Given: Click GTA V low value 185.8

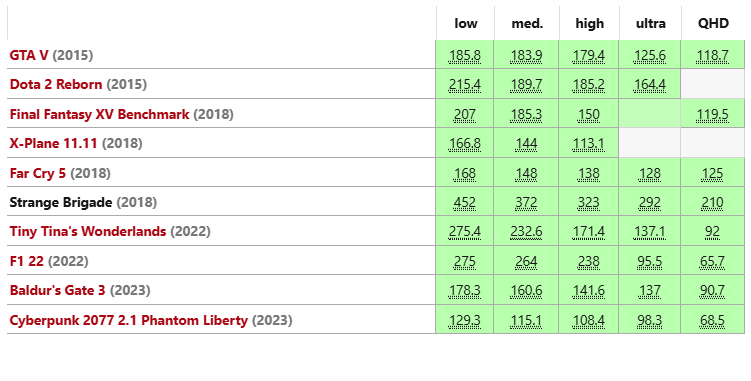Looking at the screenshot, I should click(465, 56).
